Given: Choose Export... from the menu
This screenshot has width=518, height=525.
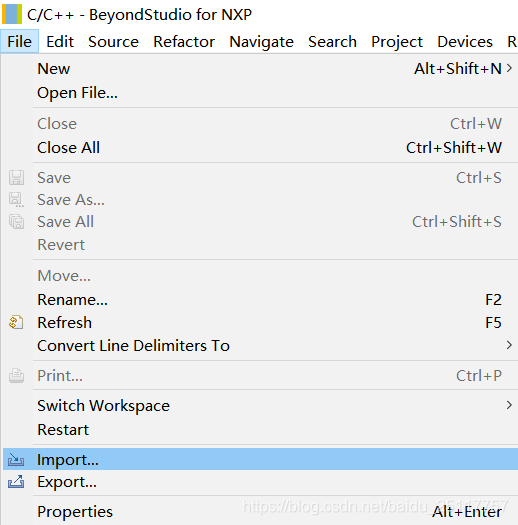Looking at the screenshot, I should 259,482.
